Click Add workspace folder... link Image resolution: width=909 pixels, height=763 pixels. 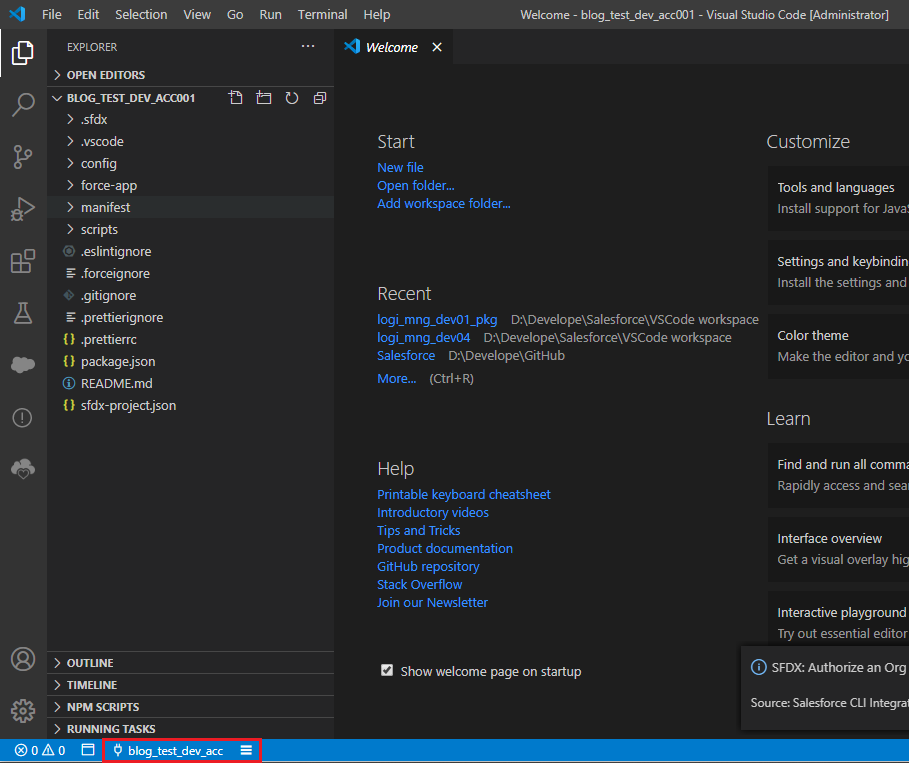coord(443,204)
